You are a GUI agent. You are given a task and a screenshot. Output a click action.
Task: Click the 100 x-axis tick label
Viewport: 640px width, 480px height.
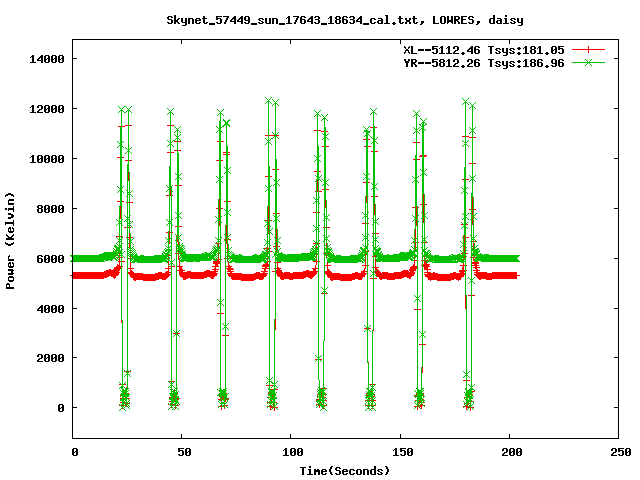[293, 452]
